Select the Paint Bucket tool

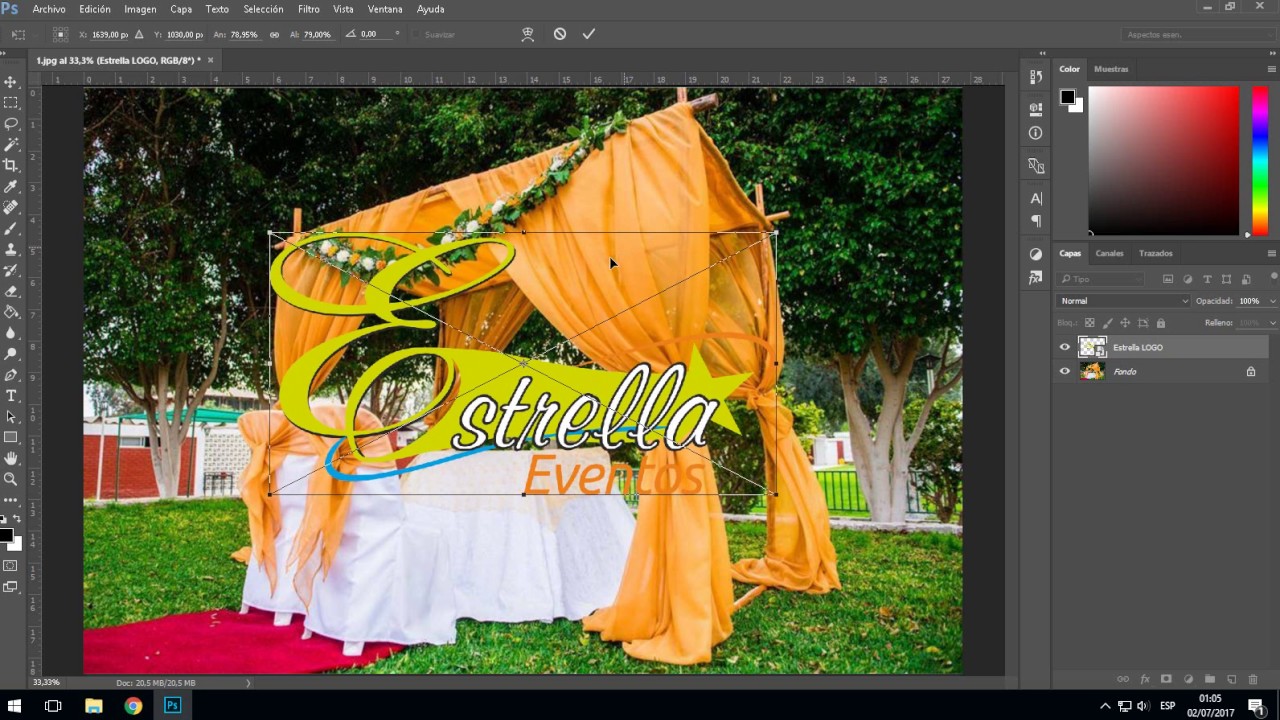[x=11, y=313]
